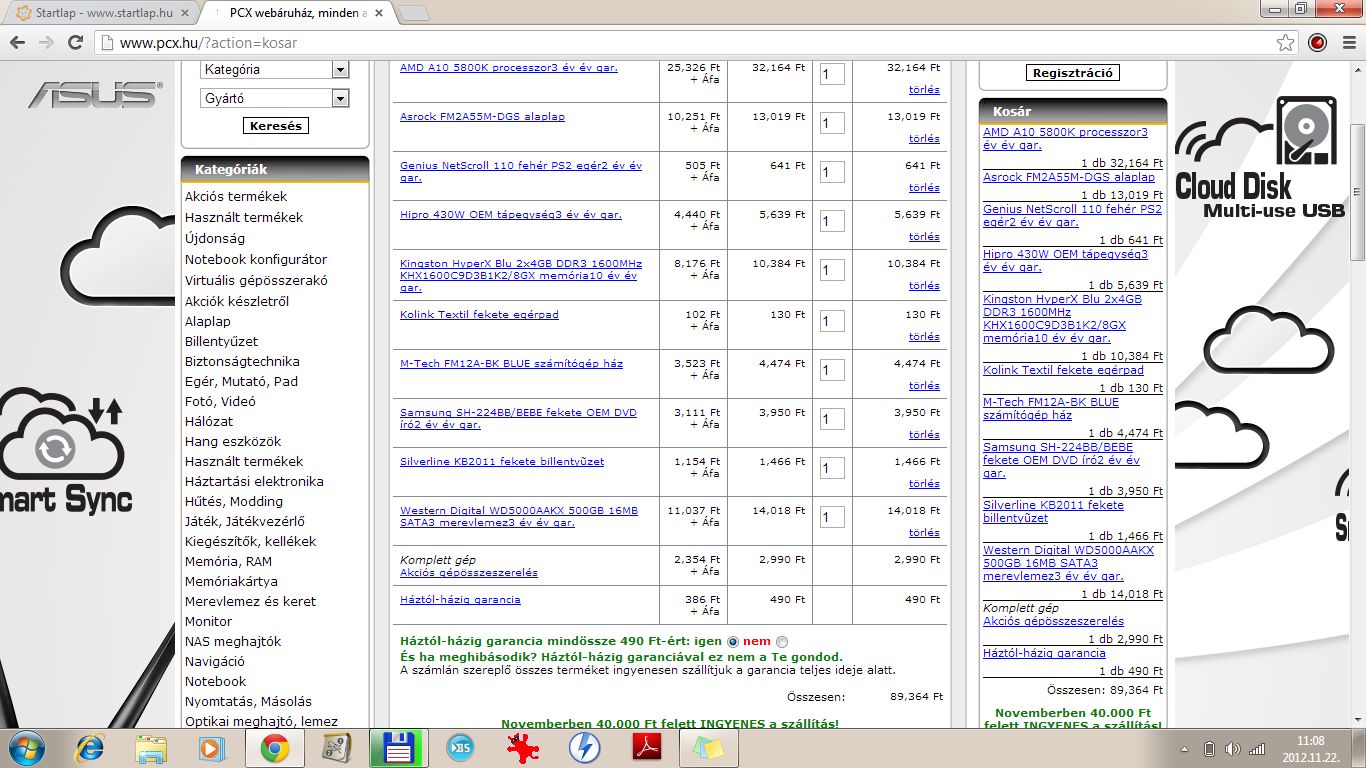Click the ASUS logo banner
The height and width of the screenshot is (768, 1366).
point(94,94)
